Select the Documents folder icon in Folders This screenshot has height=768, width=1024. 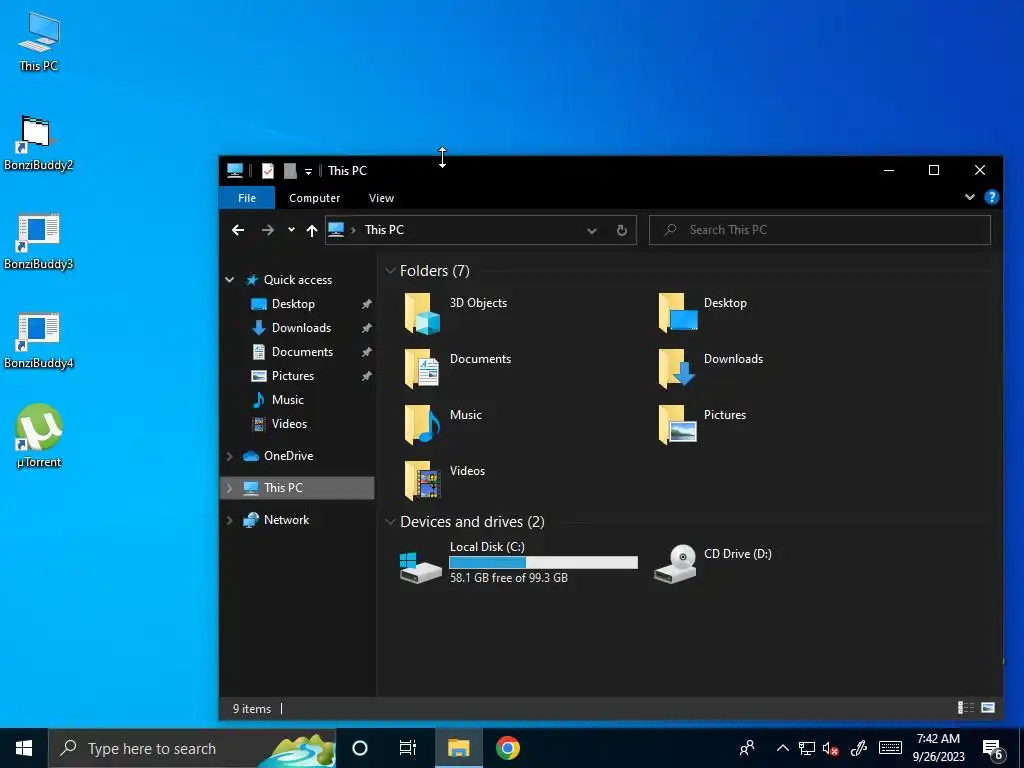(x=422, y=369)
